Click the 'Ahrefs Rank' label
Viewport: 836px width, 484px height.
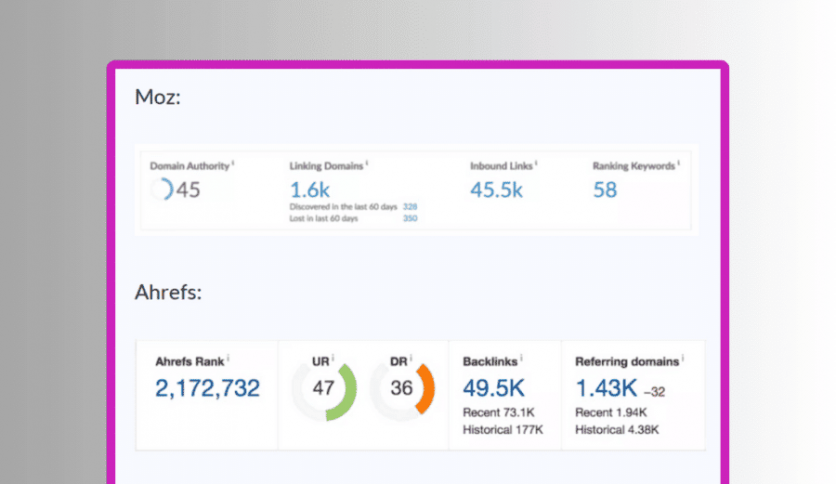click(x=190, y=362)
